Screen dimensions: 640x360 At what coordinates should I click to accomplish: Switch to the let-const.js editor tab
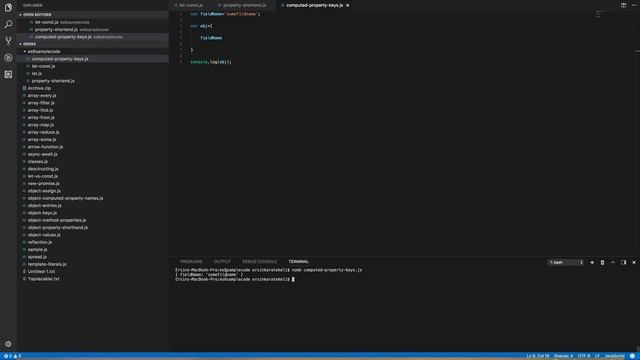click(x=191, y=5)
